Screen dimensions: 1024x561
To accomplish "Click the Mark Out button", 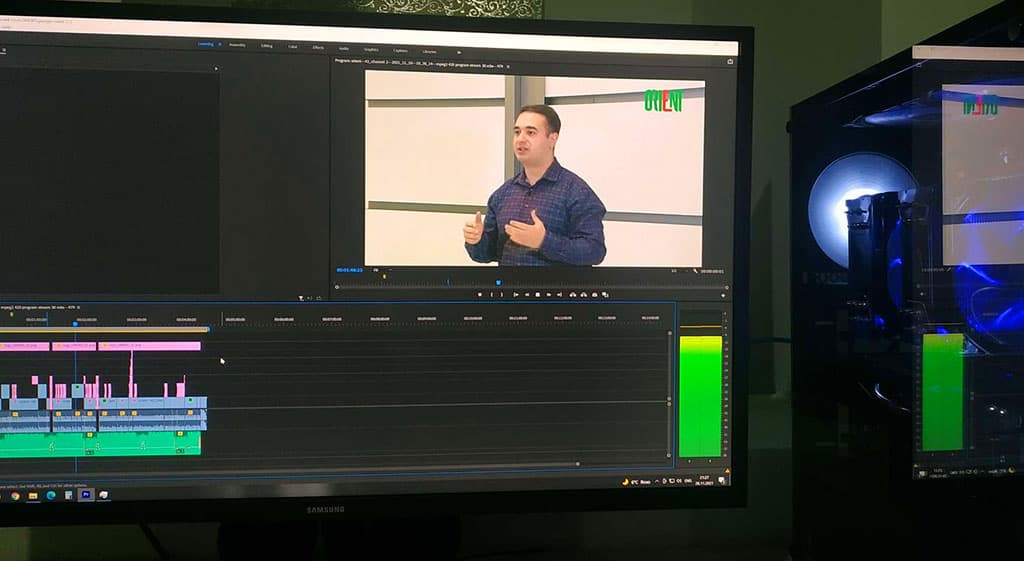I will coord(503,295).
